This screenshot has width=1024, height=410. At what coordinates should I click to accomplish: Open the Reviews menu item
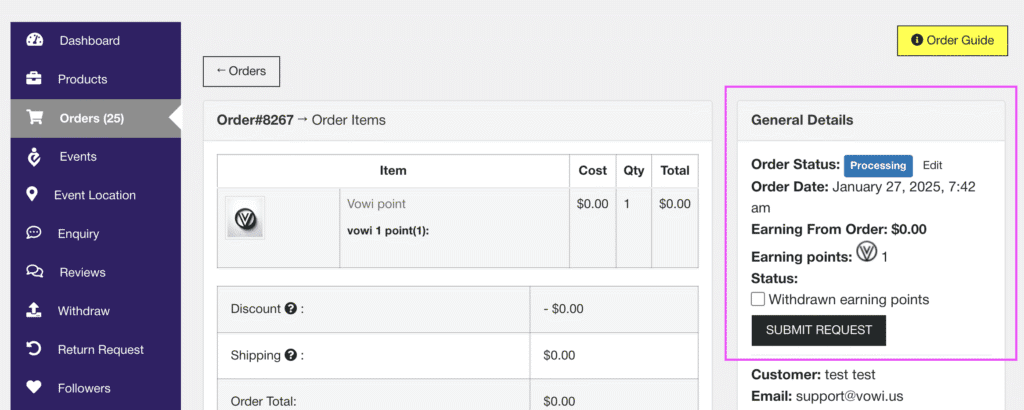click(82, 272)
